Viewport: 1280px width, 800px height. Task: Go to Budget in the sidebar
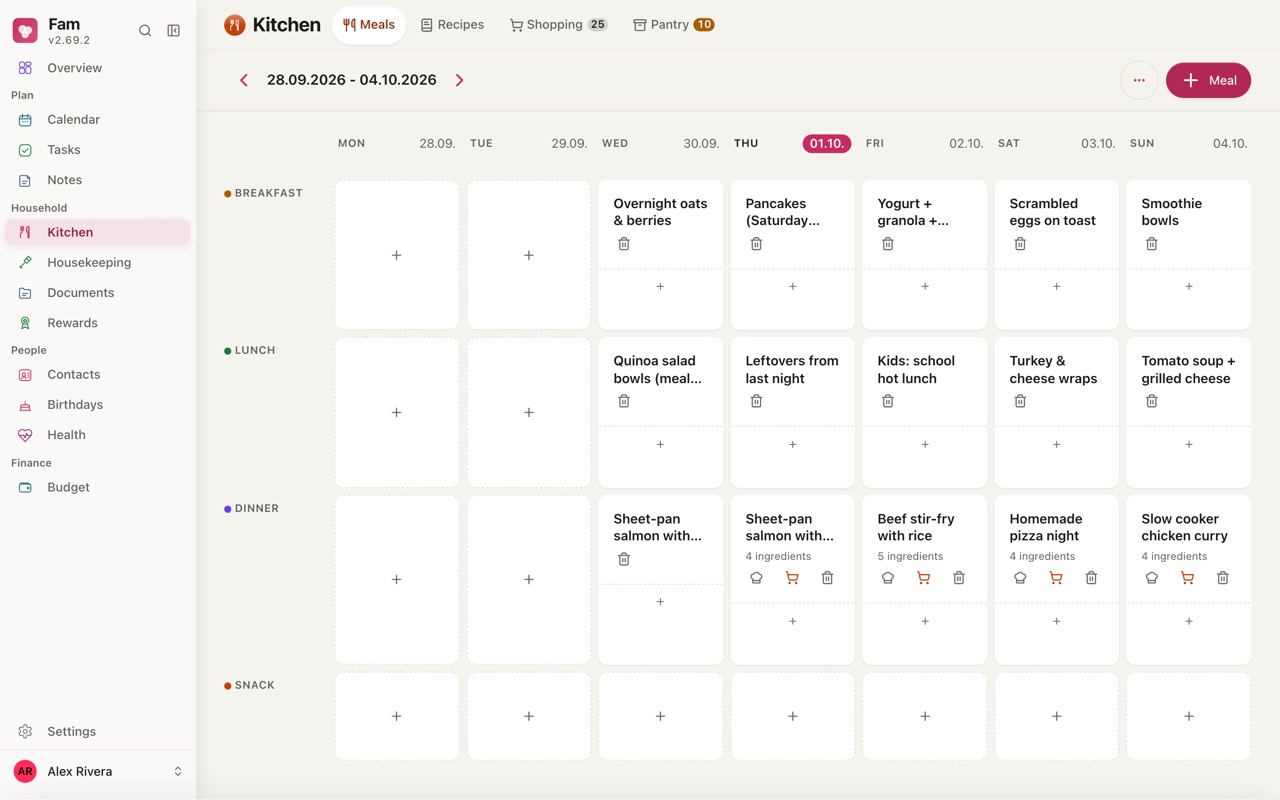tap(98, 487)
